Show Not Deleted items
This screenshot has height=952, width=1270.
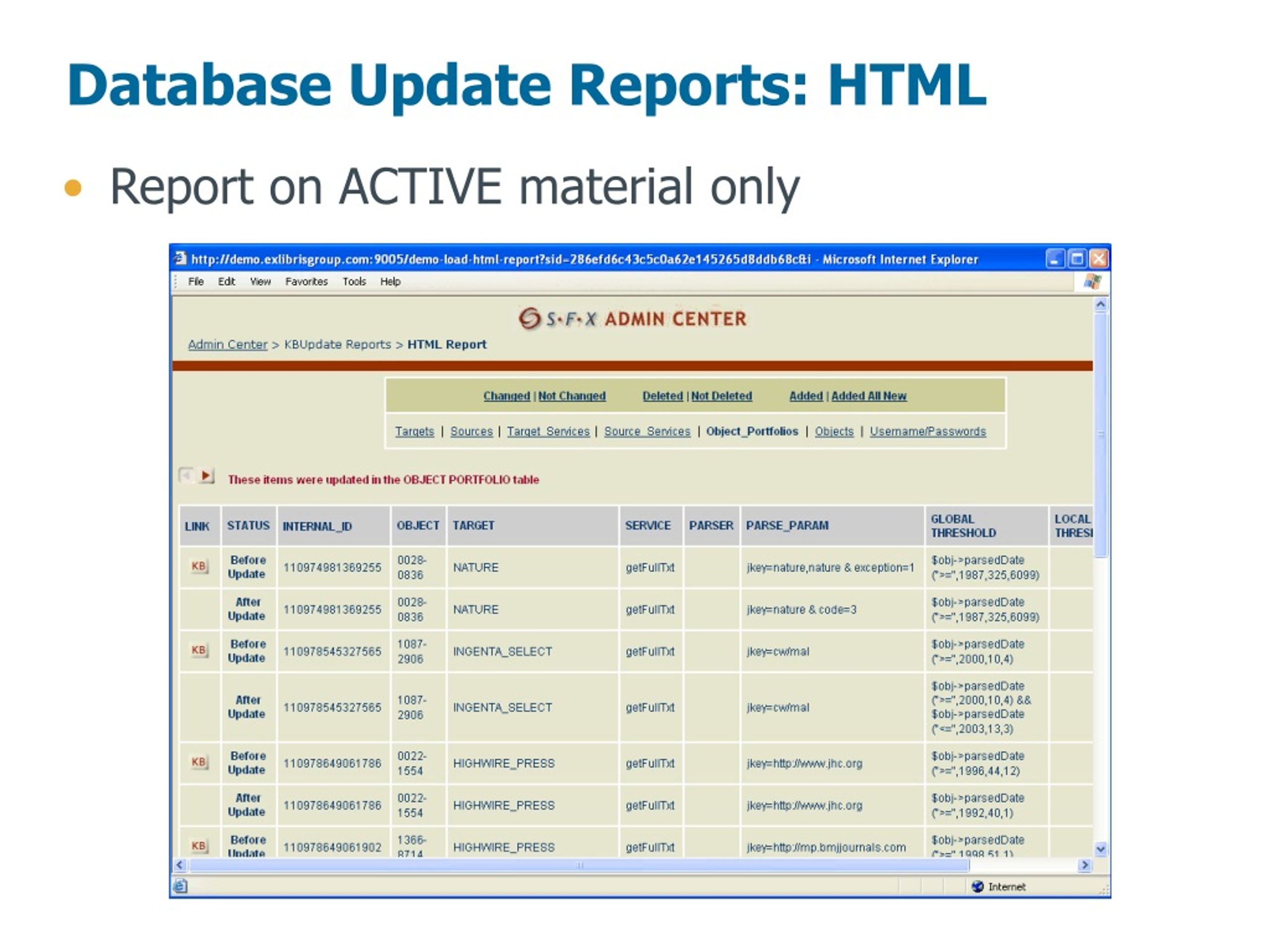click(722, 396)
